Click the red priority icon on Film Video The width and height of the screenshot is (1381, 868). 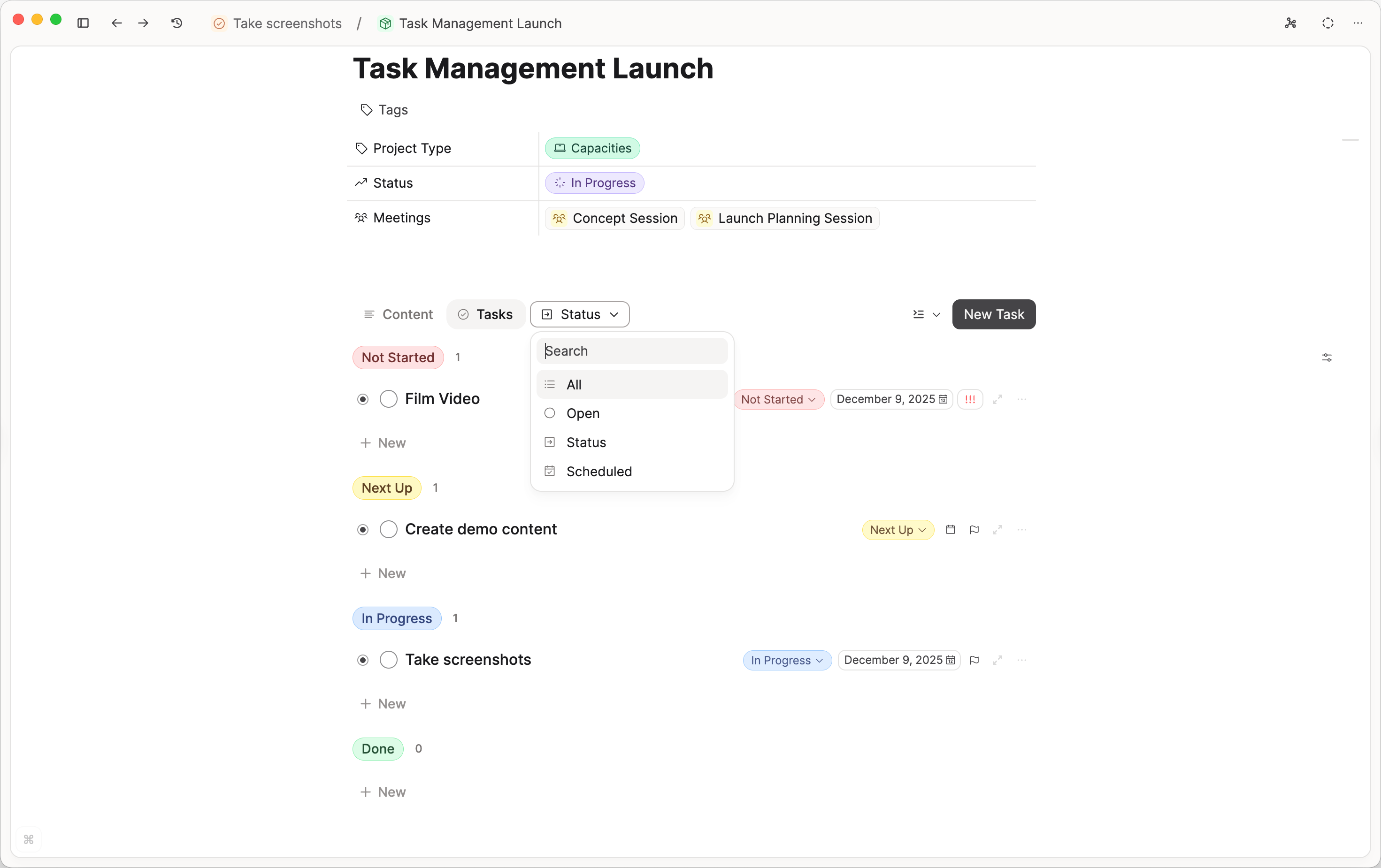point(970,399)
